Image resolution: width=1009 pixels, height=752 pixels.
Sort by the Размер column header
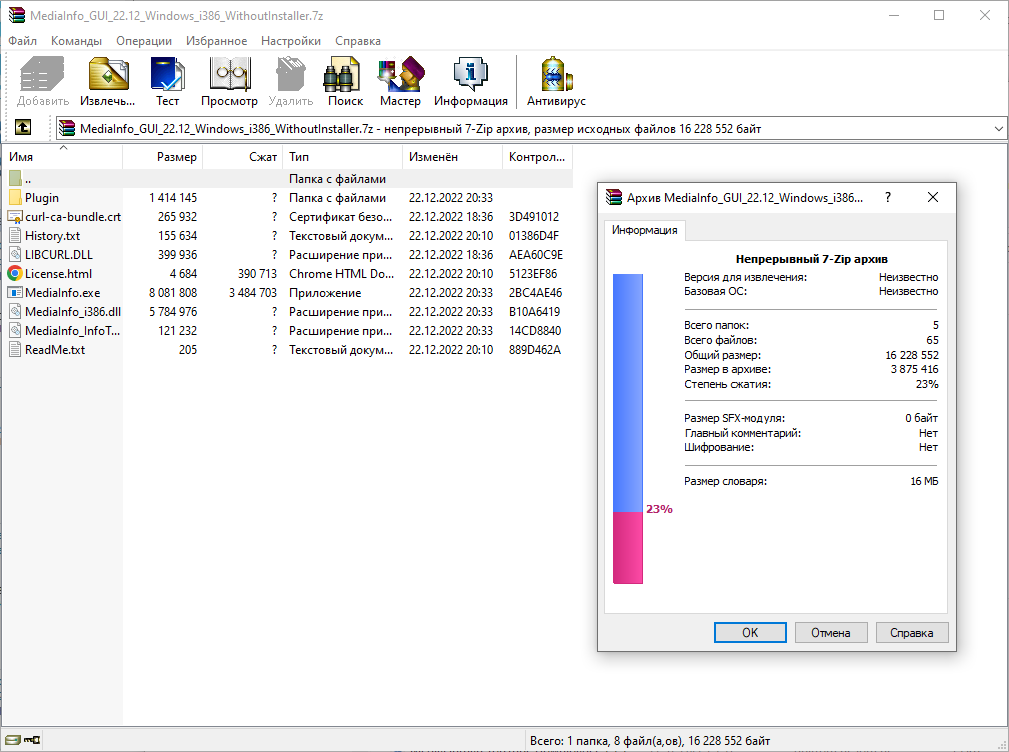[163, 157]
